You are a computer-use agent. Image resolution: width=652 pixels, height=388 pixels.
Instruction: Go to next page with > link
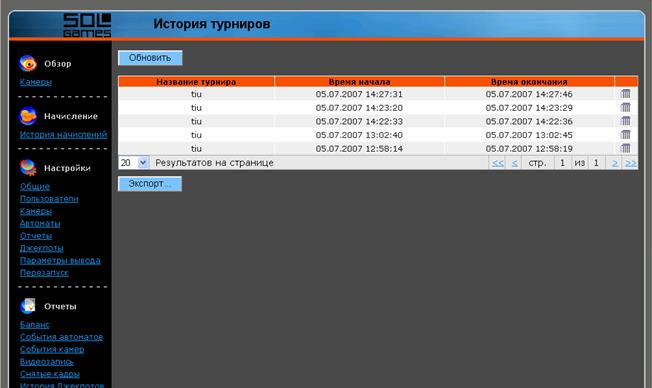(615, 163)
